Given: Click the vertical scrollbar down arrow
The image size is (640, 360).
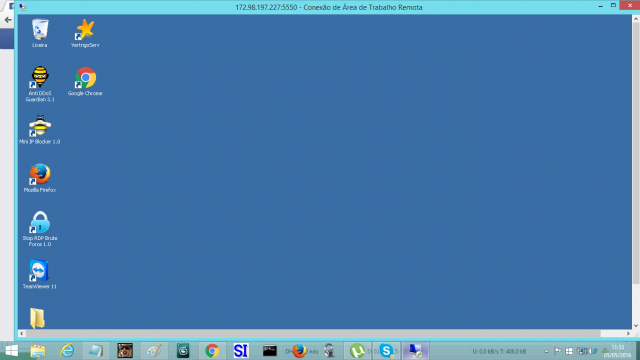Looking at the screenshot, I should tap(636, 325).
